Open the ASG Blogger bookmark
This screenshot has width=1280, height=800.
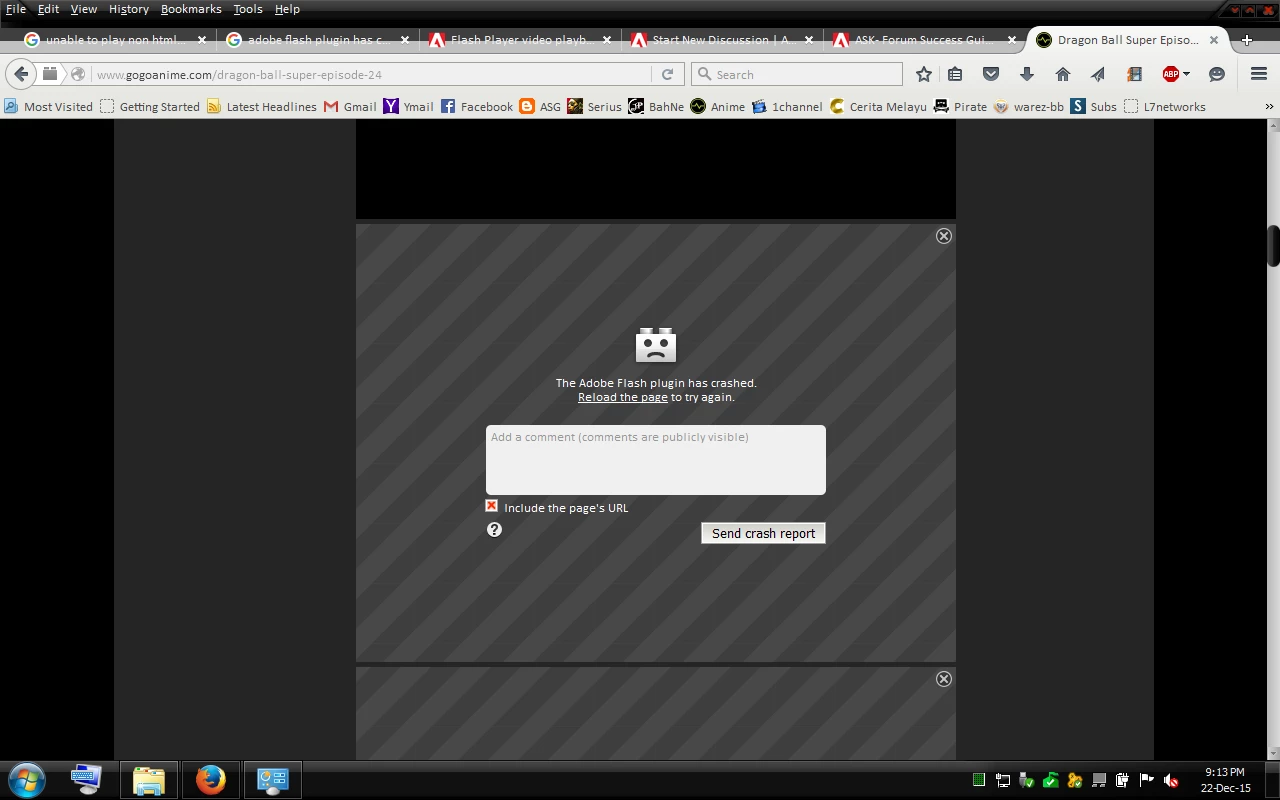click(x=540, y=106)
